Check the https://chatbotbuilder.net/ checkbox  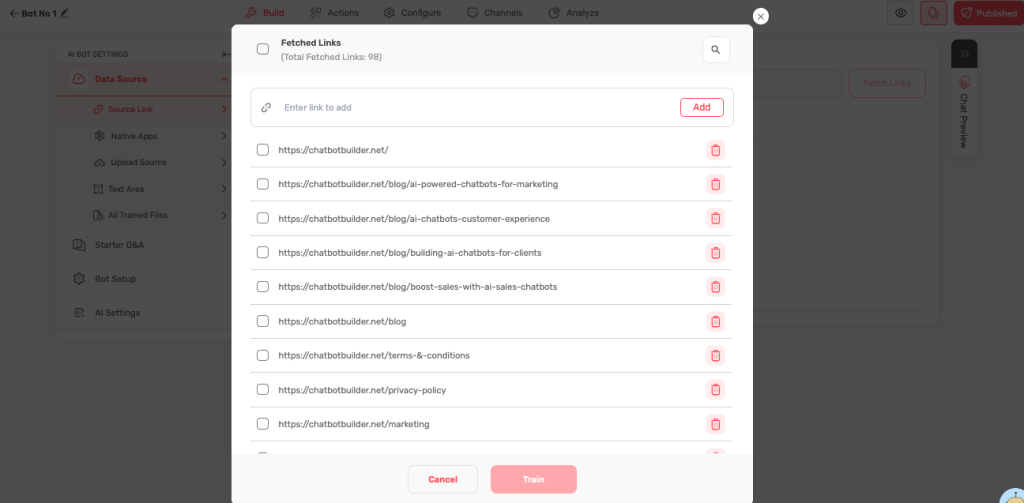tap(263, 150)
